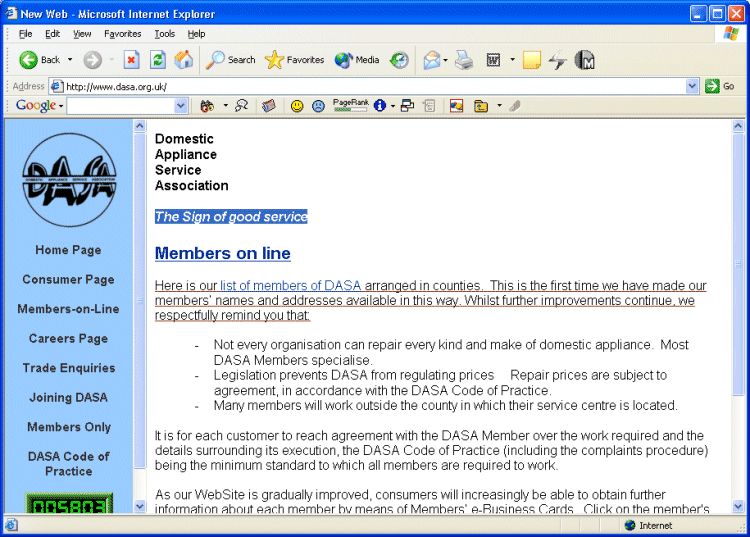Open the Home Page sidebar link
750x537 pixels.
pyautogui.click(x=68, y=250)
